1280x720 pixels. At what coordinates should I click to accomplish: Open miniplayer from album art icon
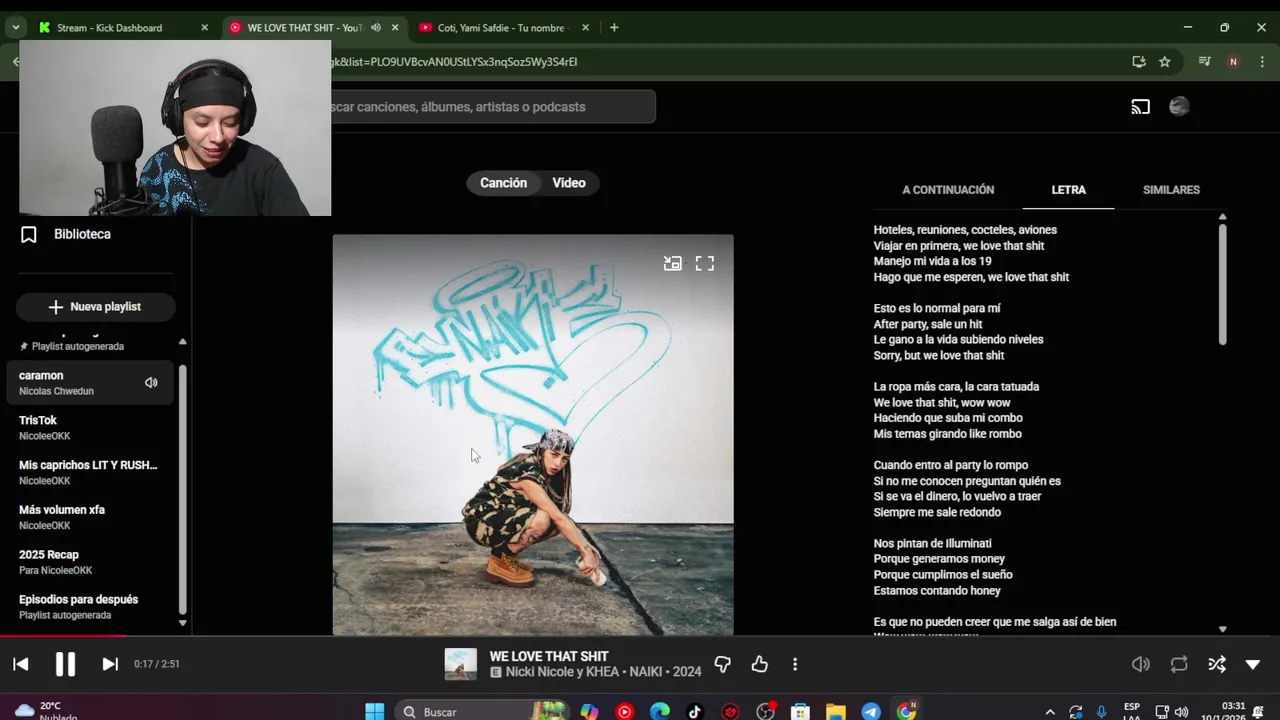673,264
